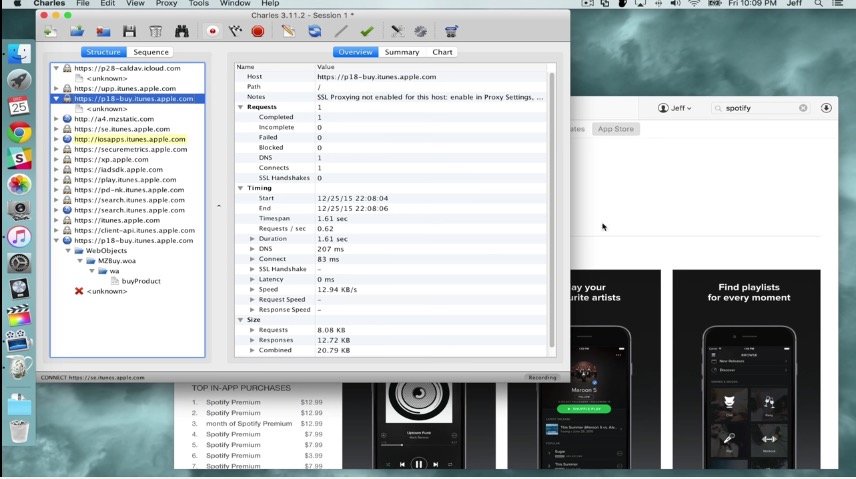
Task: Toggle throttling with the checkered flag icon
Action: pos(235,31)
